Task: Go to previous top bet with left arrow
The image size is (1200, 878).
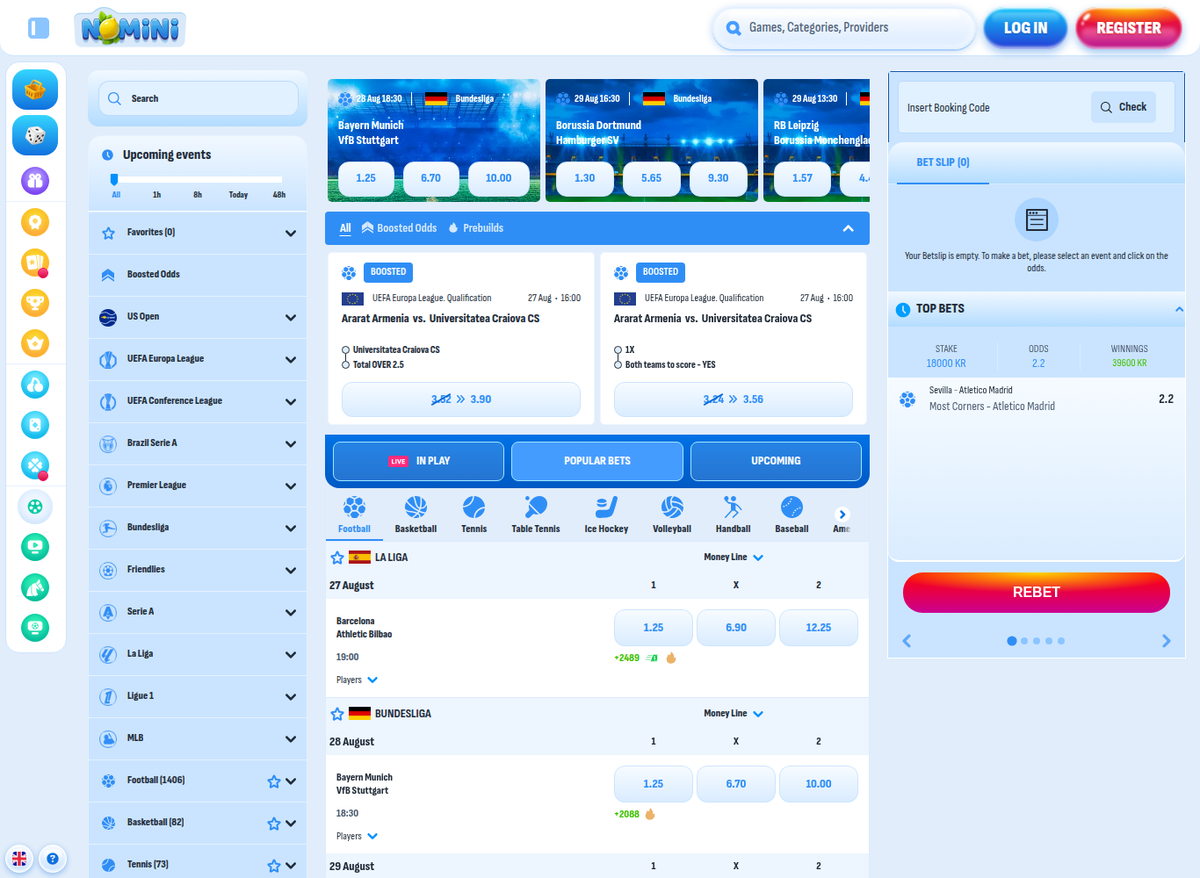Action: 907,641
